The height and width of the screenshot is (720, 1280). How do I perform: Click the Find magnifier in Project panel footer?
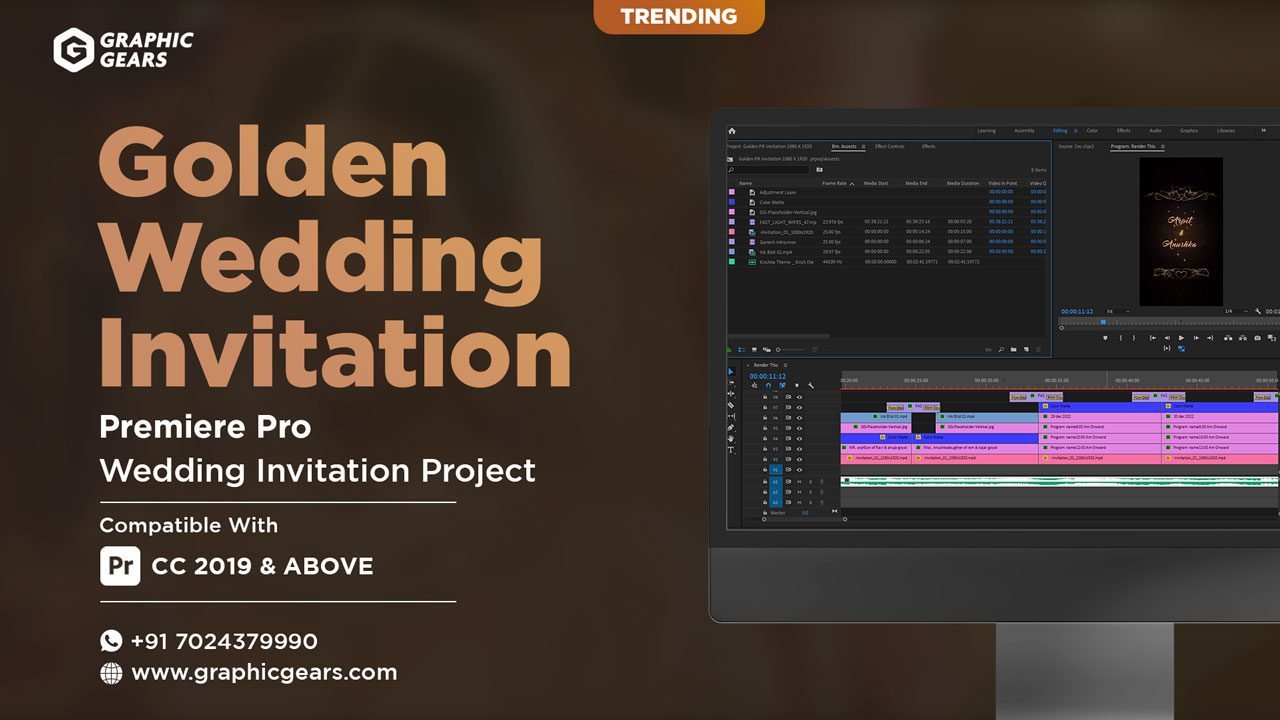pyautogui.click(x=1001, y=349)
